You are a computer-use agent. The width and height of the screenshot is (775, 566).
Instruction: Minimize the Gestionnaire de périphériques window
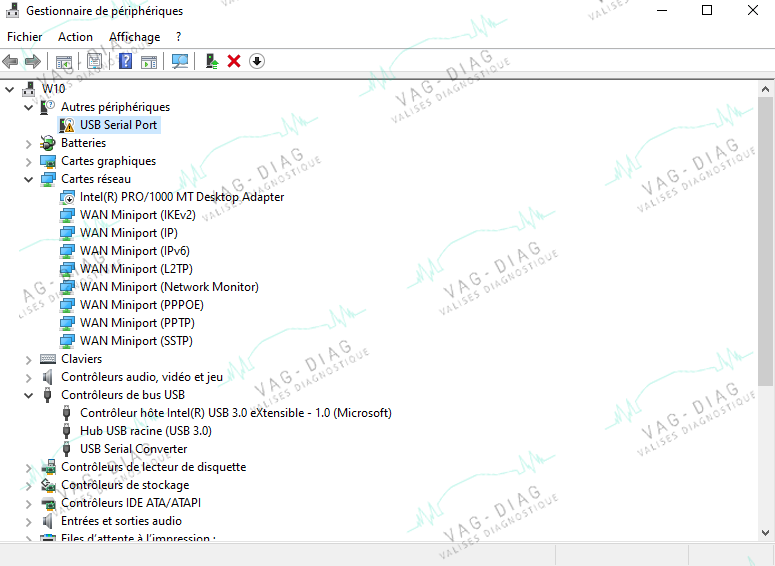click(662, 10)
